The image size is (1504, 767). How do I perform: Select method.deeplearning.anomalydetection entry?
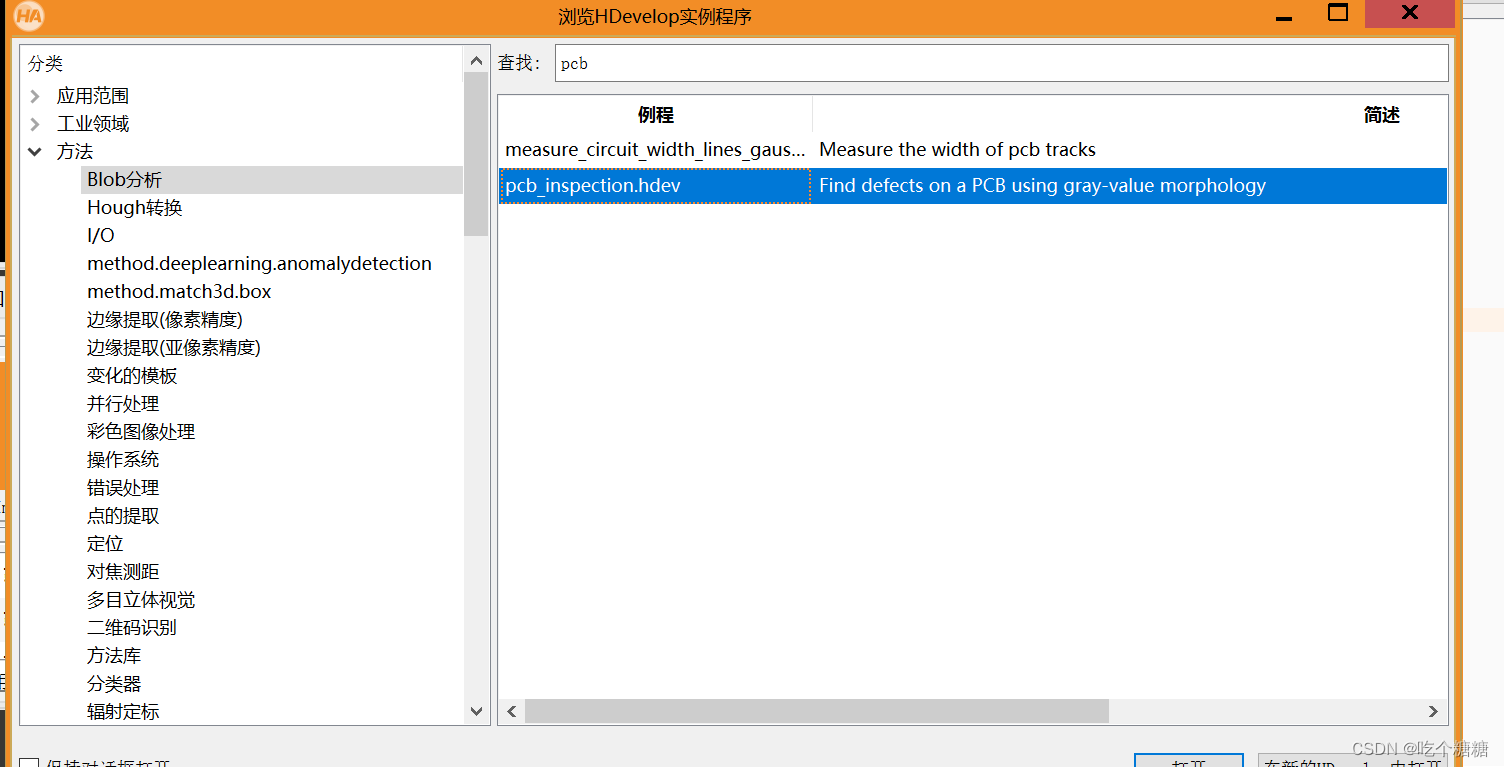[x=260, y=264]
